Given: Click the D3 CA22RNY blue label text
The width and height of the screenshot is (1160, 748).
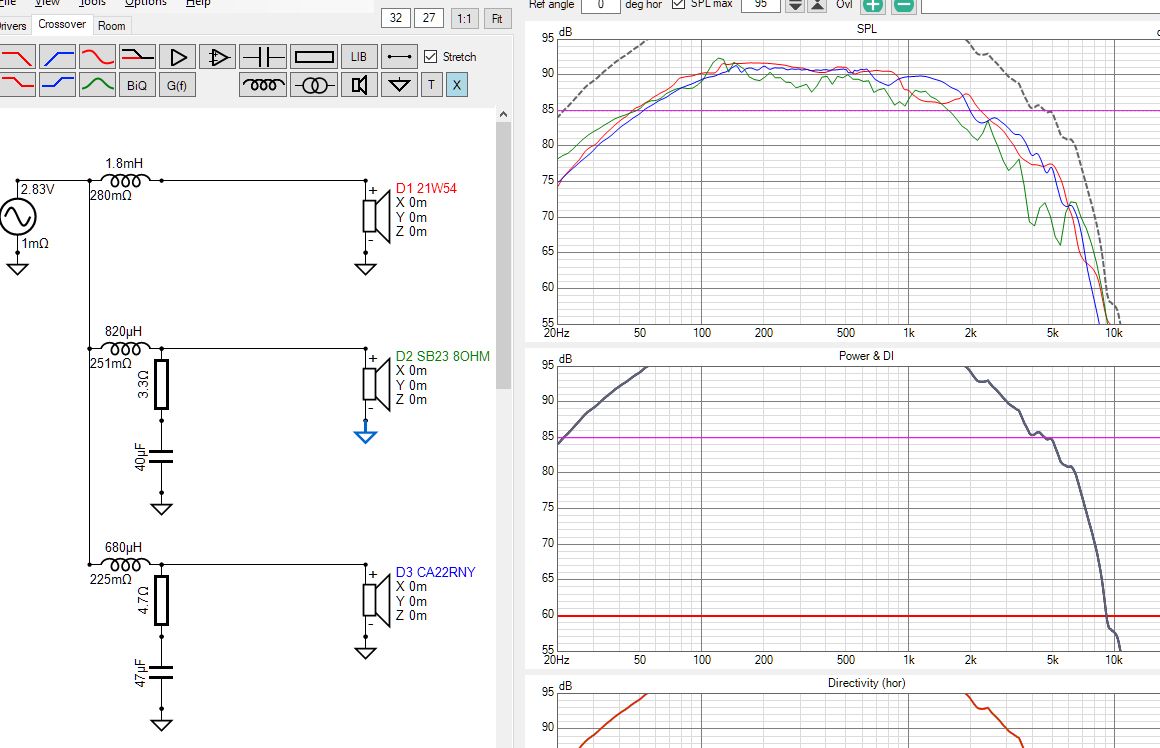Looking at the screenshot, I should pos(436,572).
